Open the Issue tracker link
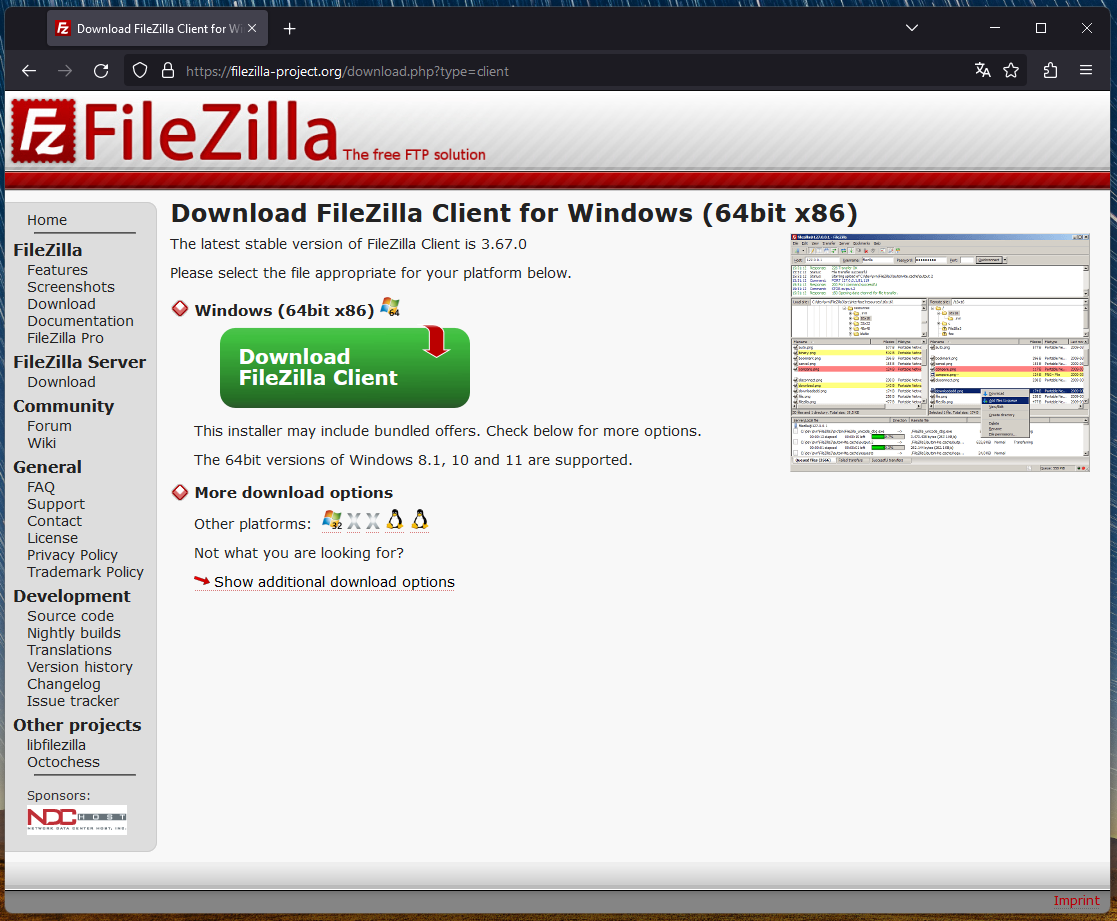1117x921 pixels. click(x=73, y=702)
